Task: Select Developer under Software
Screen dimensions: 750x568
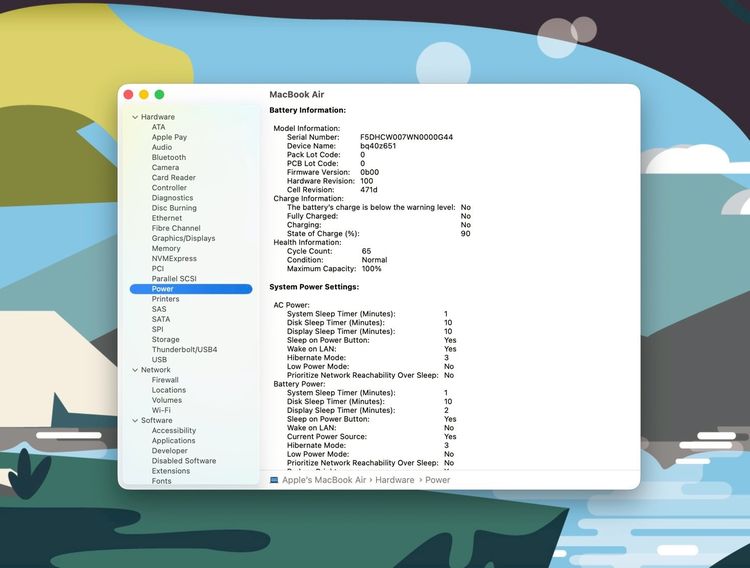Action: 170,451
